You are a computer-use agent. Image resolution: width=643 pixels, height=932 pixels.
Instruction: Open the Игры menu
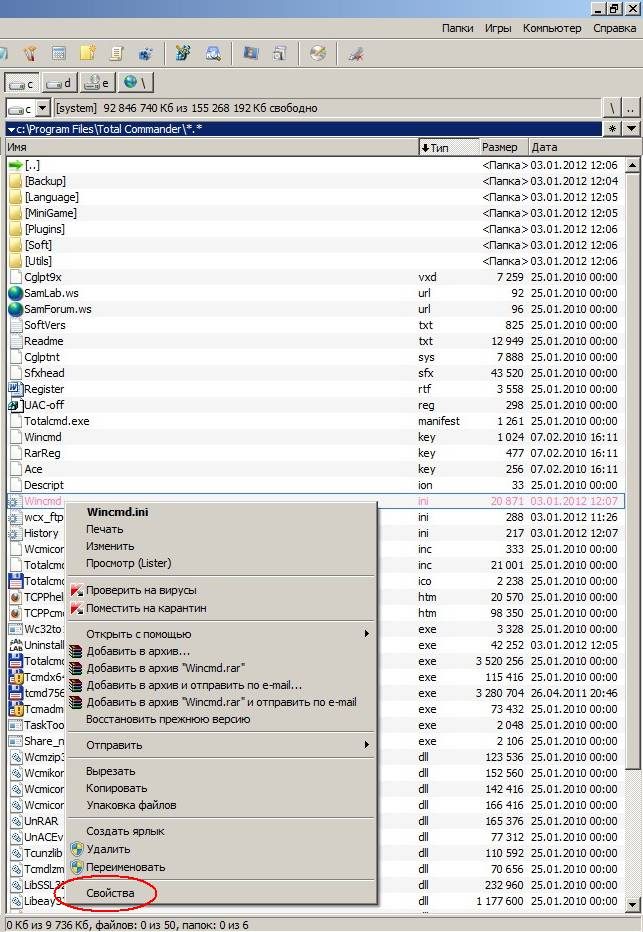498,28
